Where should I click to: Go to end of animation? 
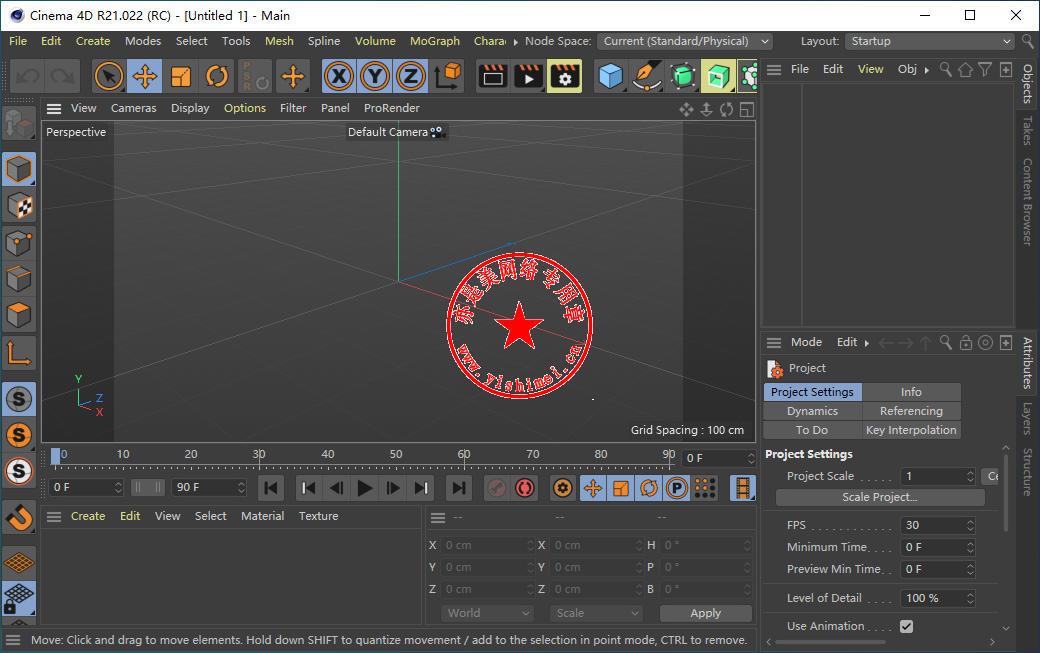[458, 489]
